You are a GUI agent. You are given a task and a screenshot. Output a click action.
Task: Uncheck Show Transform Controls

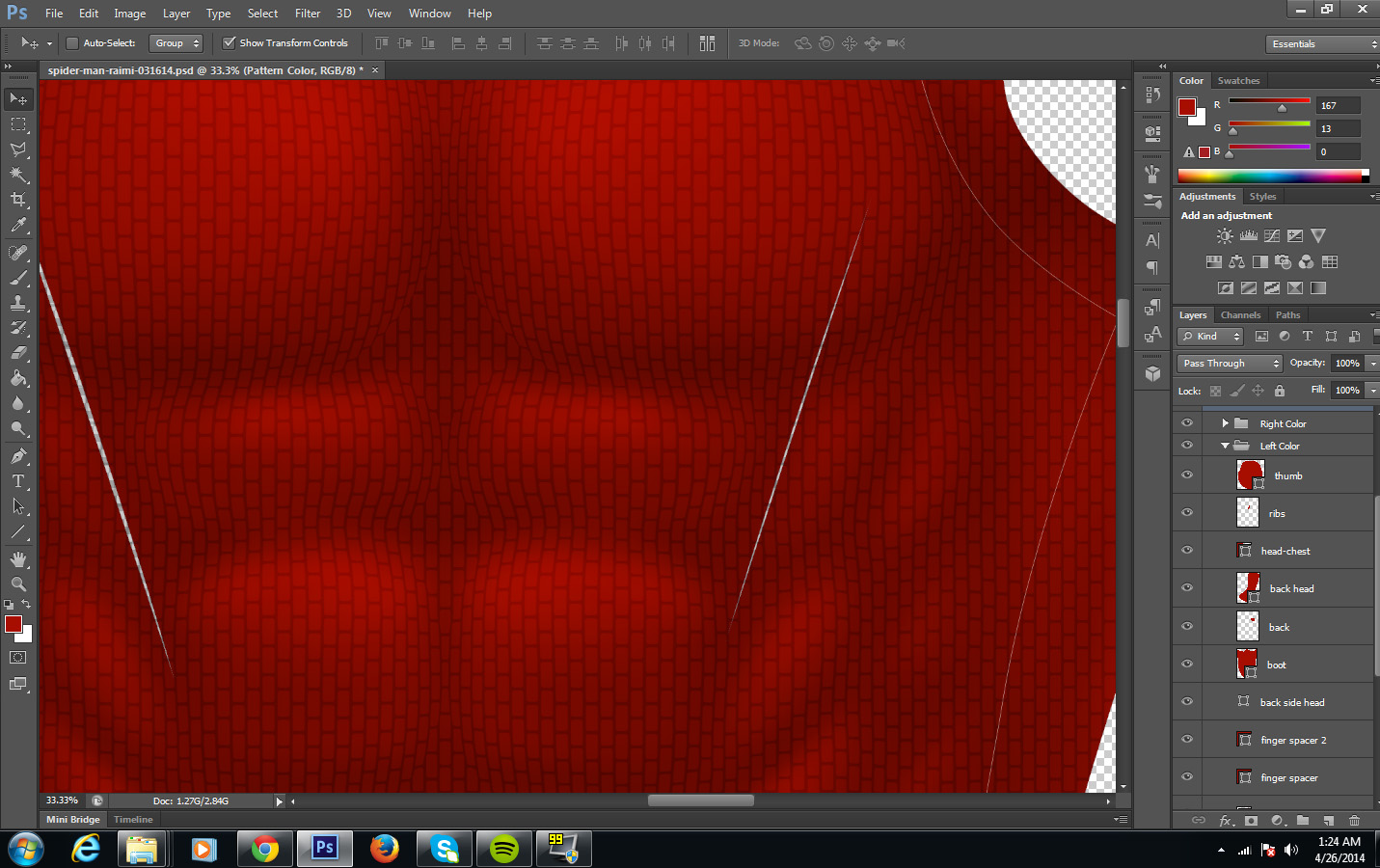pyautogui.click(x=230, y=43)
